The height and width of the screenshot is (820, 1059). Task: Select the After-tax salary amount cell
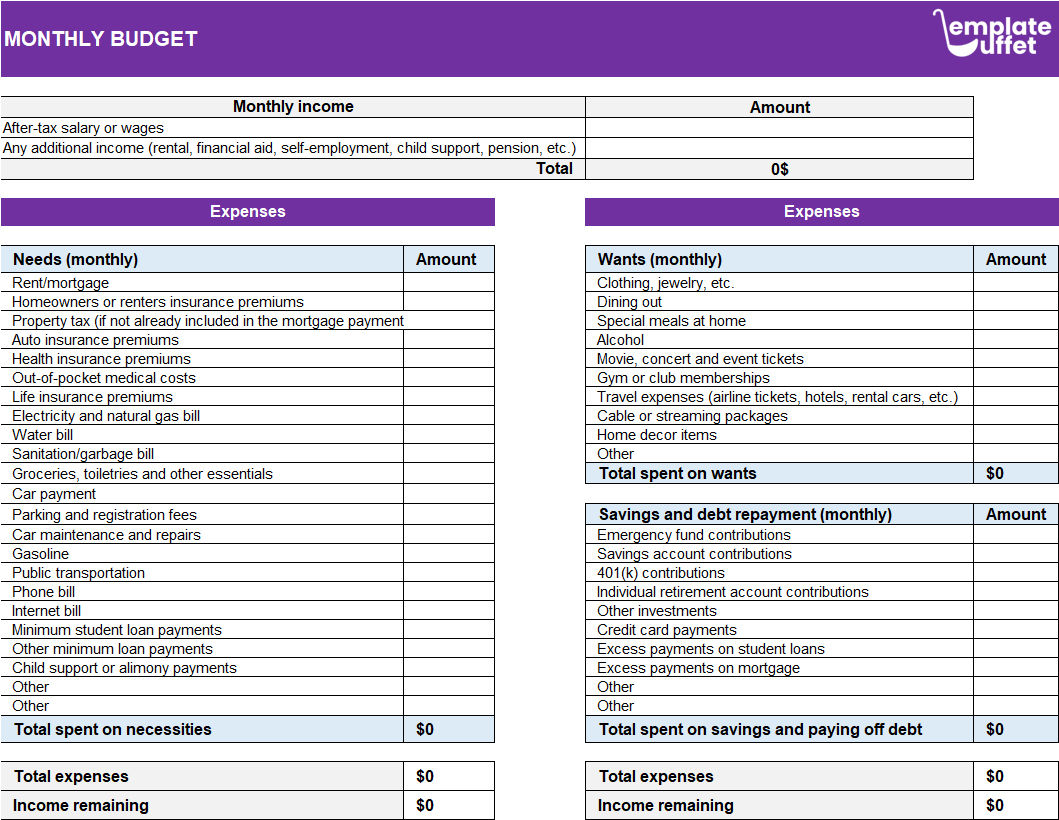tap(780, 127)
